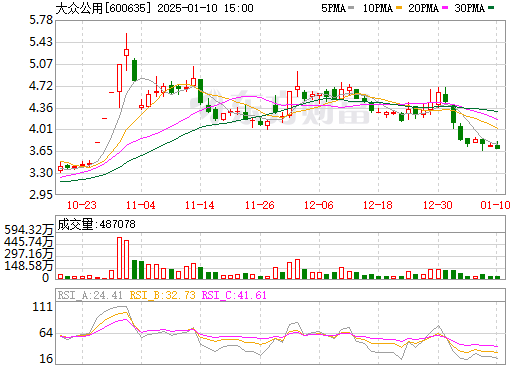Image resolution: width=520 pixels, height=365 pixels.
Task: Click the 5.07 price axis label
Action: 41,64
